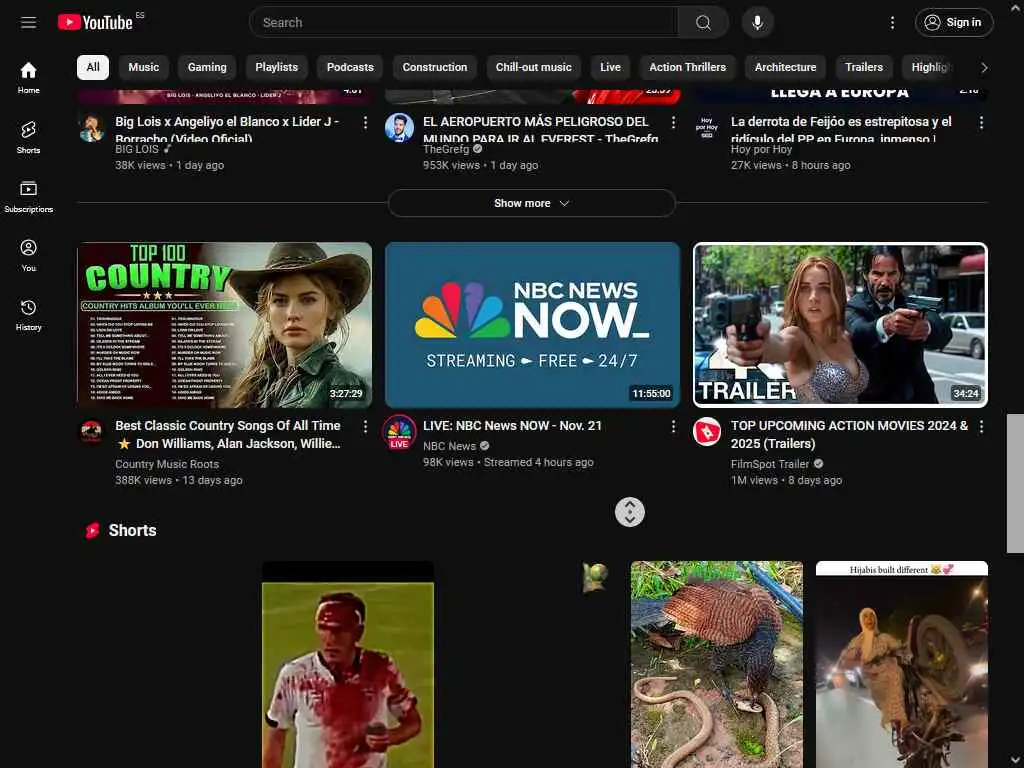
Task: Open Best Classic Country Songs title
Action: (228, 435)
